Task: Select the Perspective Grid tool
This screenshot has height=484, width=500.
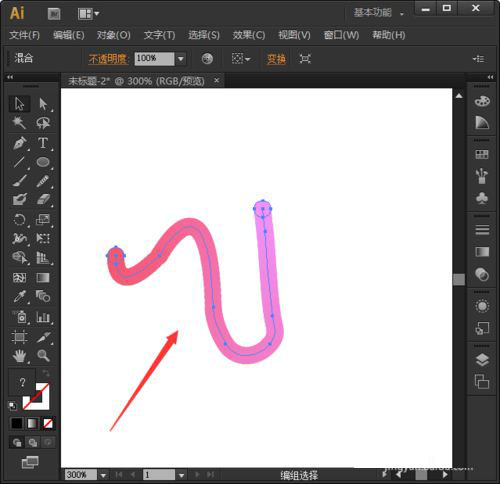Action: point(43,257)
